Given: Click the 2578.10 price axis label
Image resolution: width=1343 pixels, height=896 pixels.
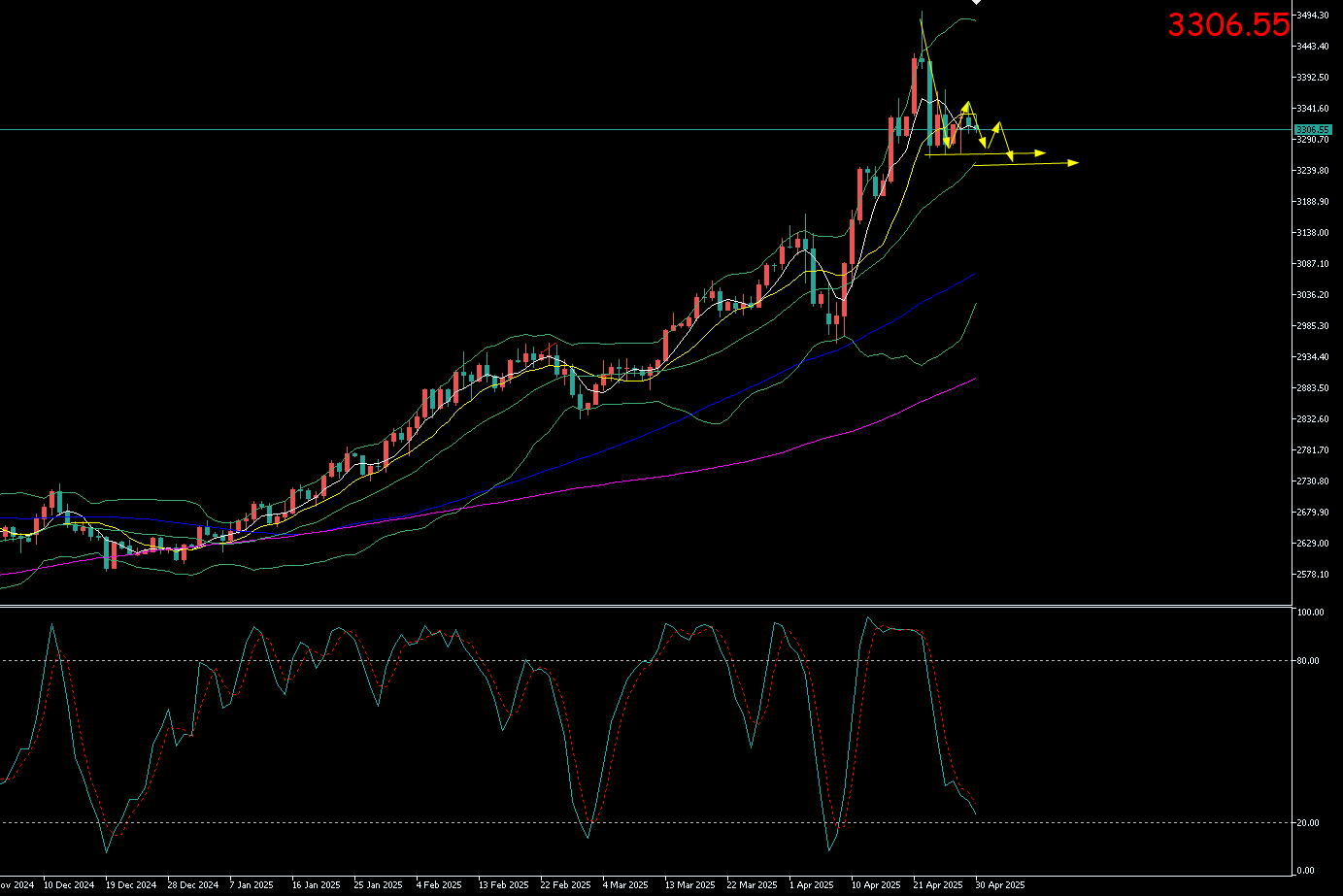Looking at the screenshot, I should click(1312, 575).
